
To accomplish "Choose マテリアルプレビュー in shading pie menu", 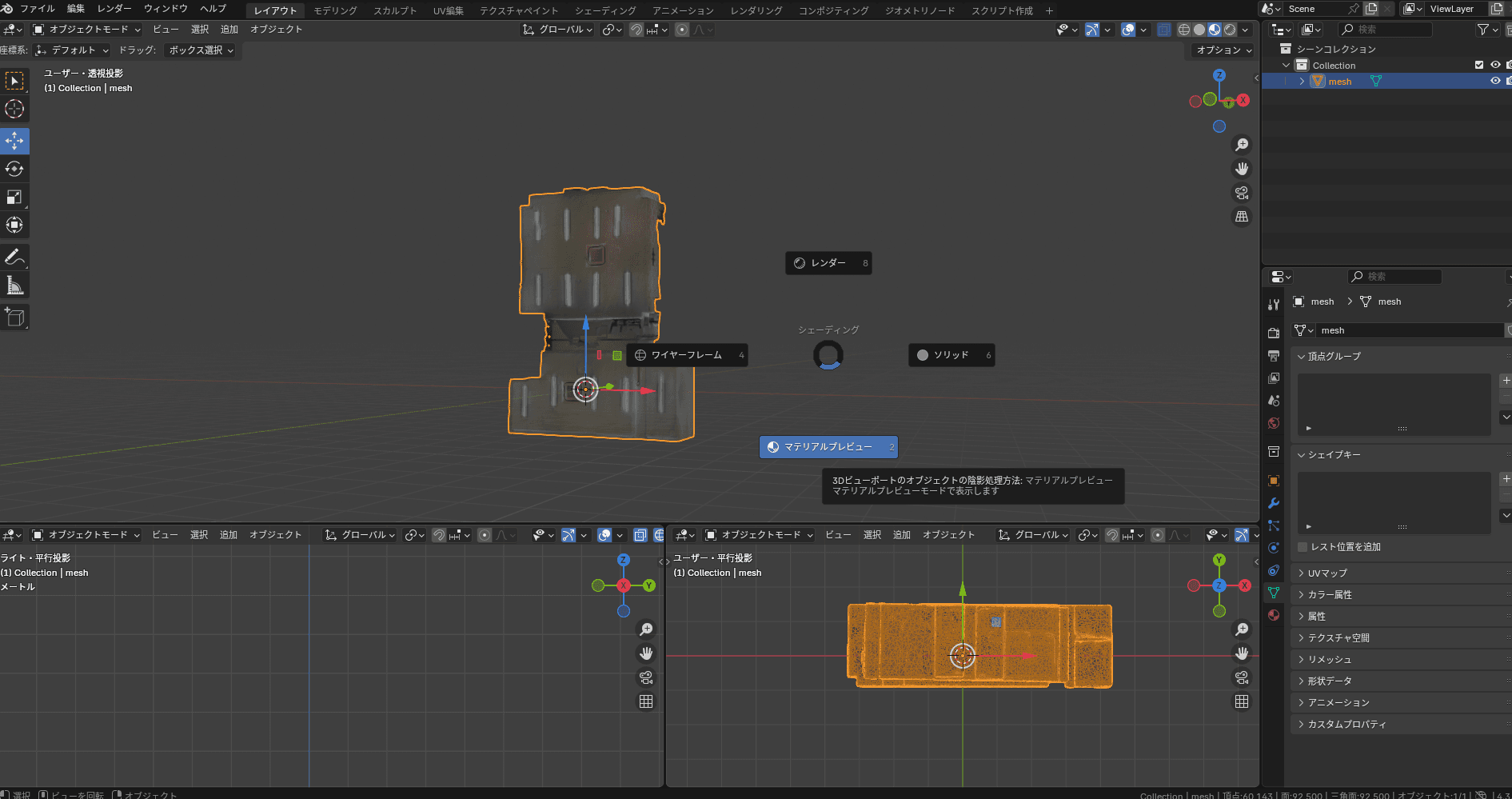I will pyautogui.click(x=828, y=447).
